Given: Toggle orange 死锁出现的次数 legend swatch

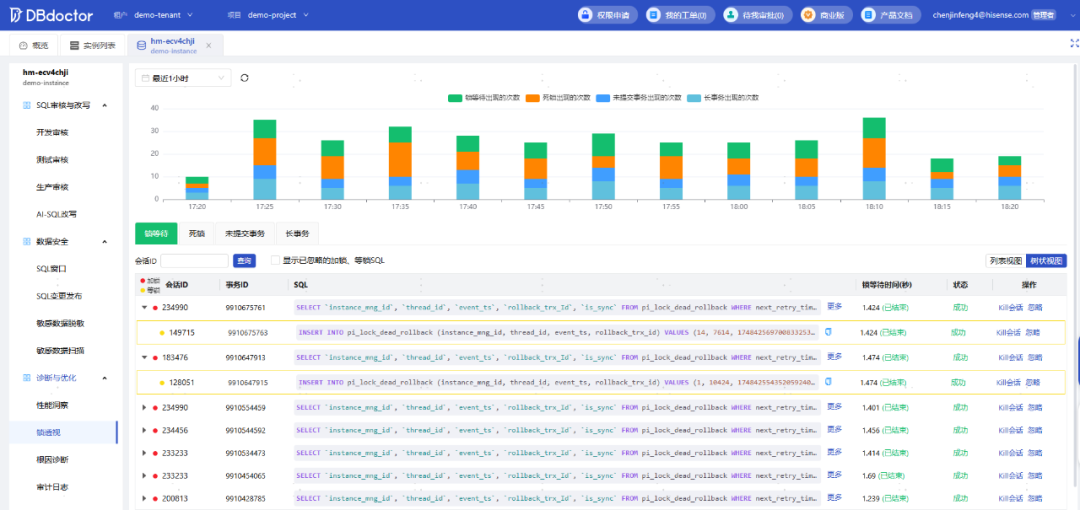Looking at the screenshot, I should (532, 98).
